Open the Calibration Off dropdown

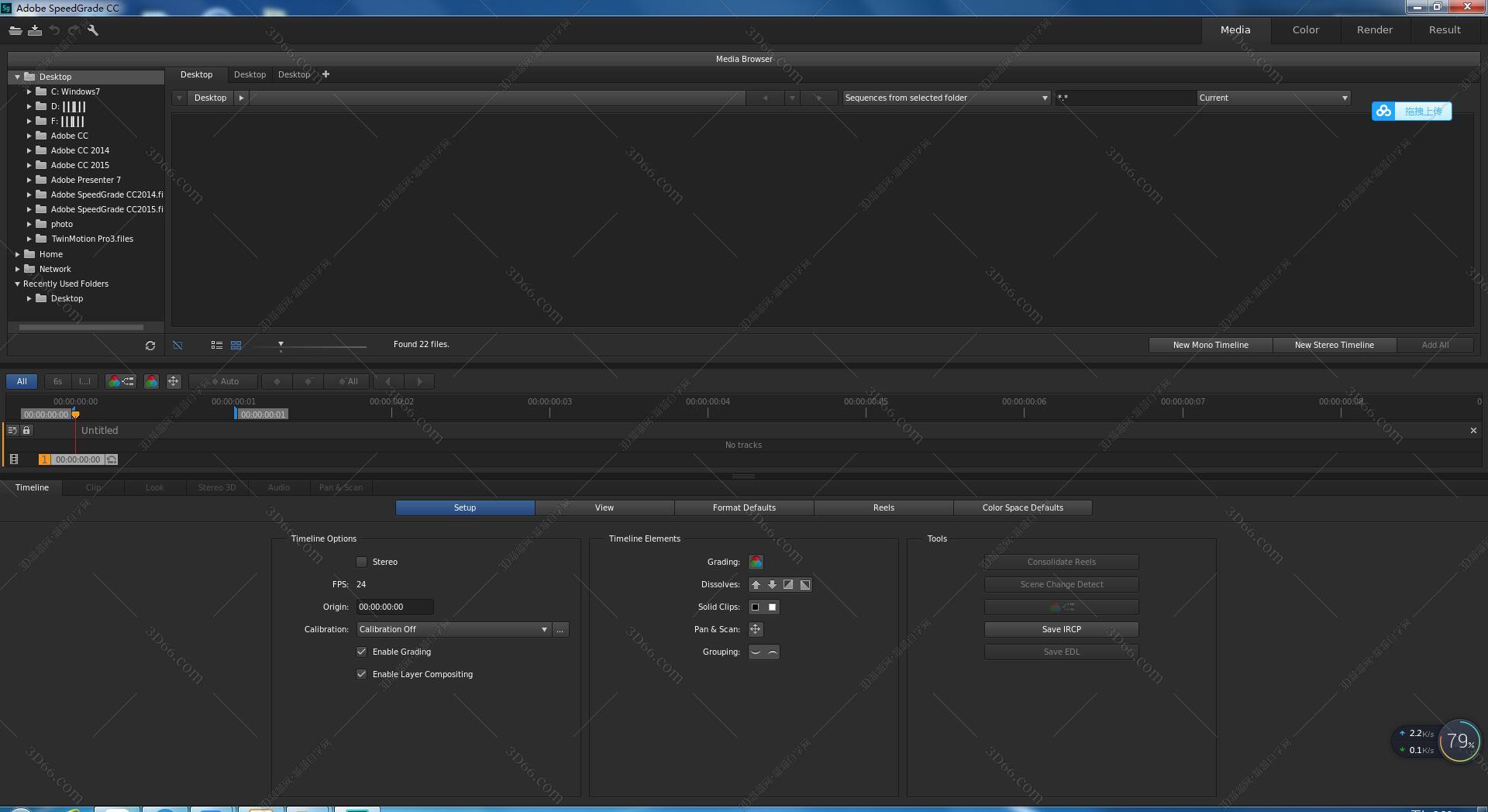click(x=453, y=629)
